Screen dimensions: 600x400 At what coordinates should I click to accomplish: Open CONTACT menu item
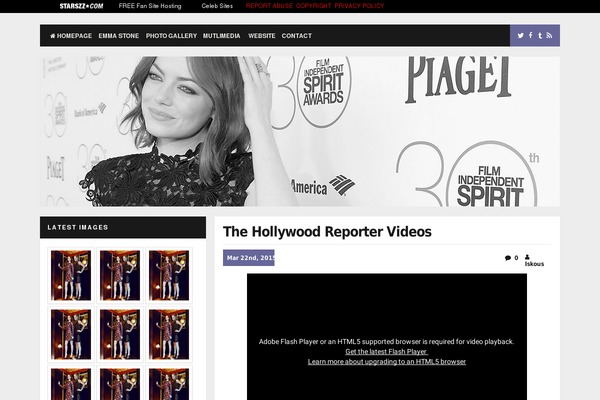click(297, 36)
